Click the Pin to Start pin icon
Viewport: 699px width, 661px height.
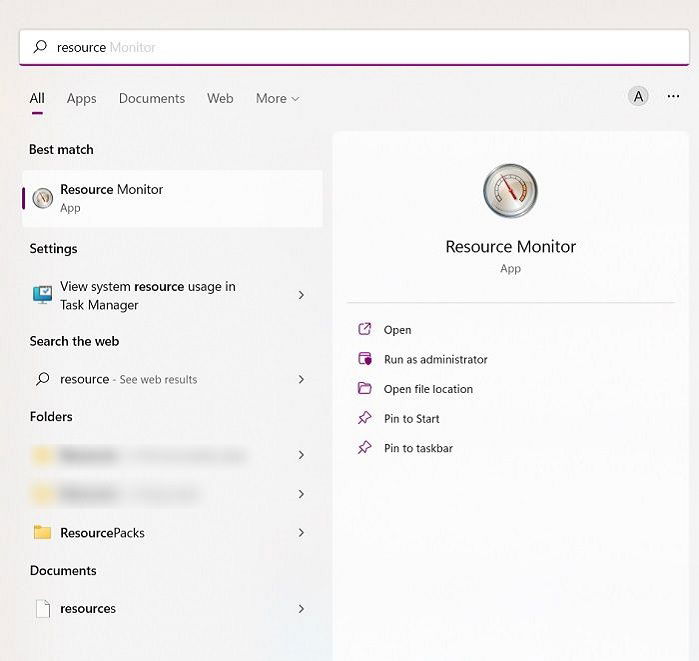(x=365, y=418)
